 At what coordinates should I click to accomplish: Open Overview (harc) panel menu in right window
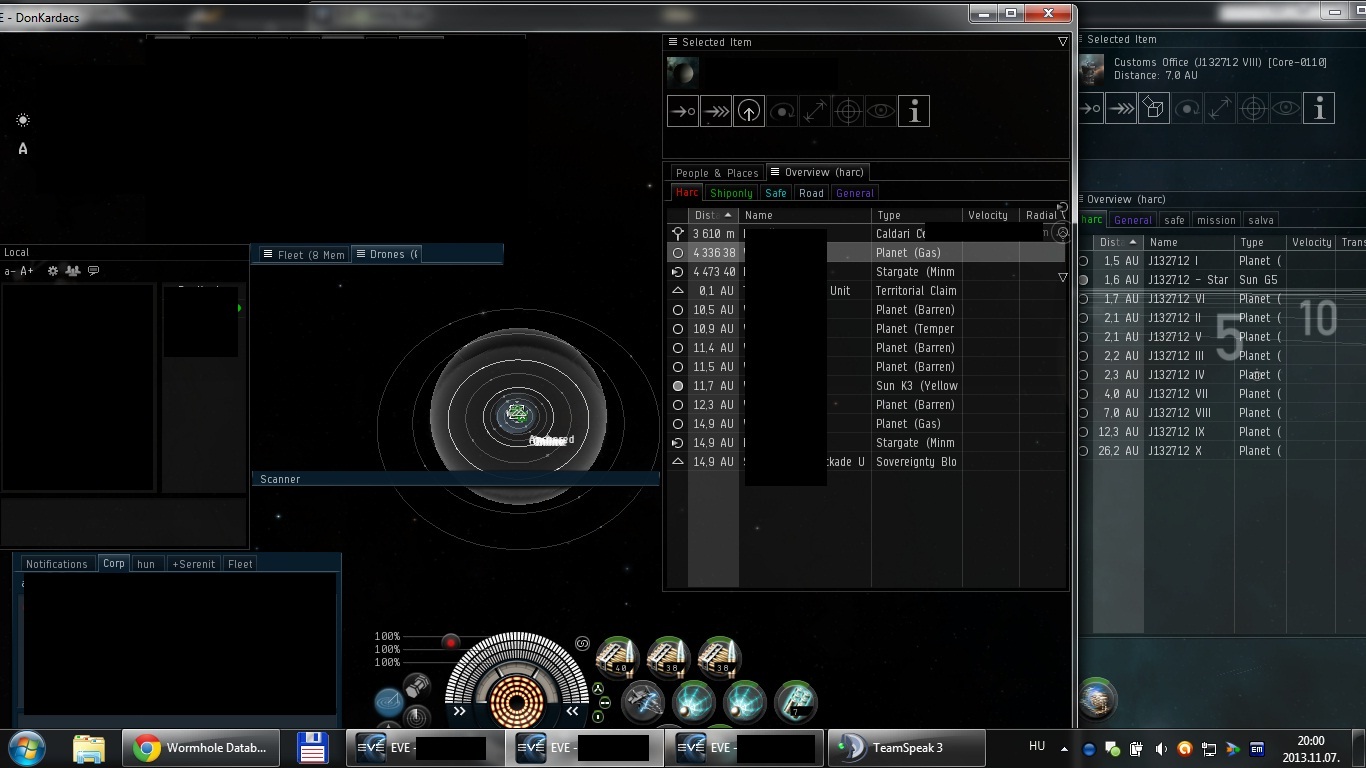point(1081,199)
